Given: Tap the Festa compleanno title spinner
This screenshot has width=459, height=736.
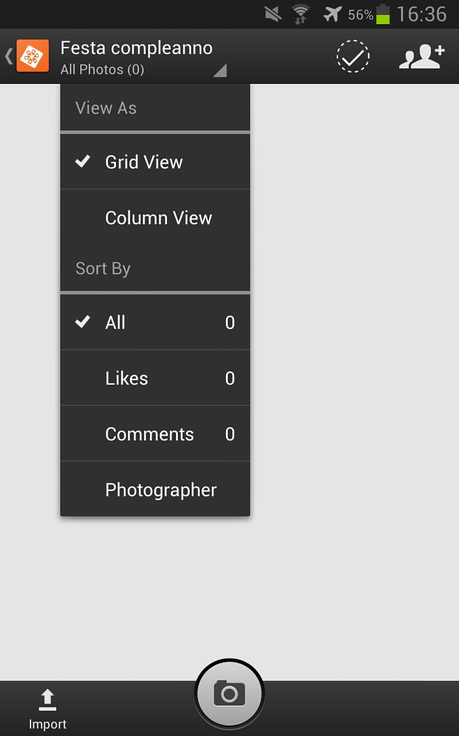Looking at the screenshot, I should click(x=137, y=48).
